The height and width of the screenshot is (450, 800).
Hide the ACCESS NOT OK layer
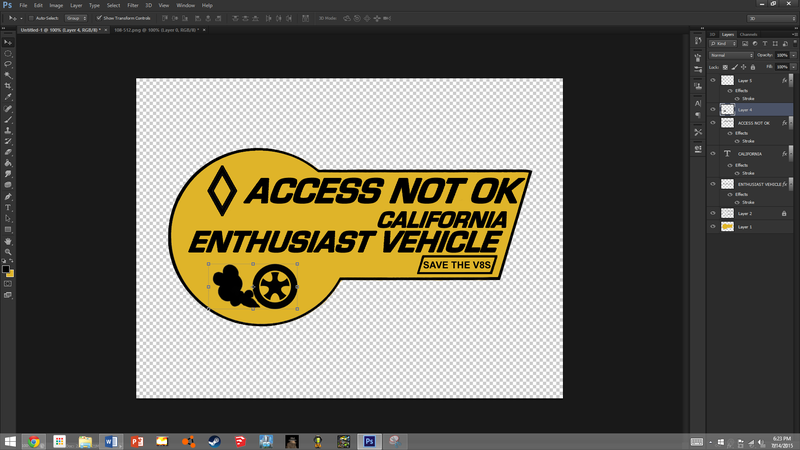coord(713,123)
